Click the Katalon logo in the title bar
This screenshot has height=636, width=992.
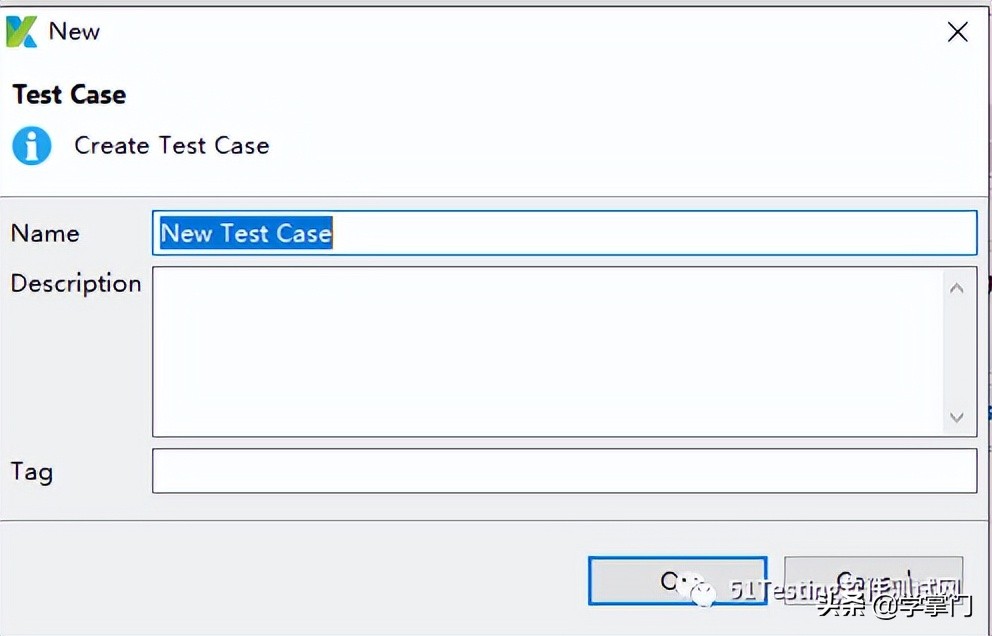(x=21, y=32)
